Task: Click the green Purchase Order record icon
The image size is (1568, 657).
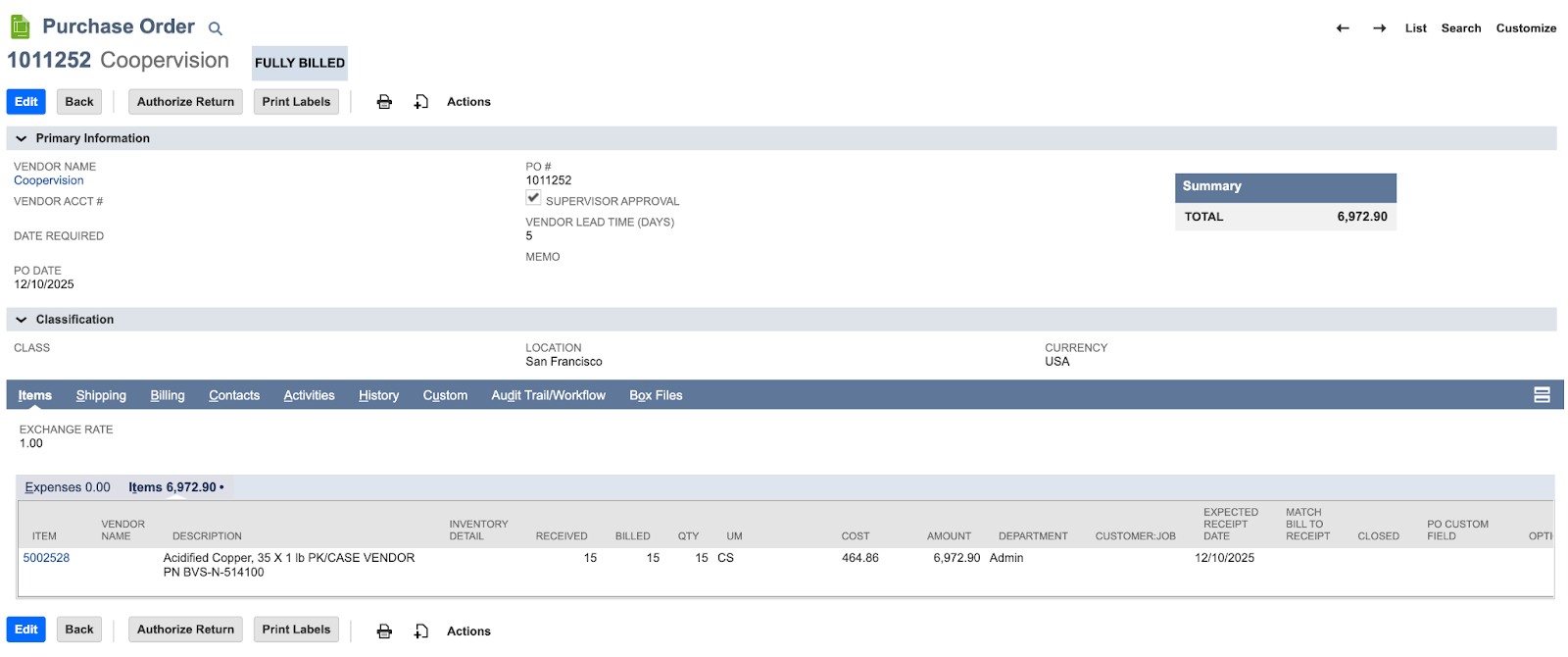Action: click(20, 26)
